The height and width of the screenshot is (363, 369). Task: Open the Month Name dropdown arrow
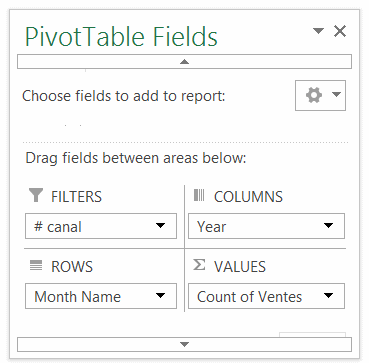[x=161, y=295]
